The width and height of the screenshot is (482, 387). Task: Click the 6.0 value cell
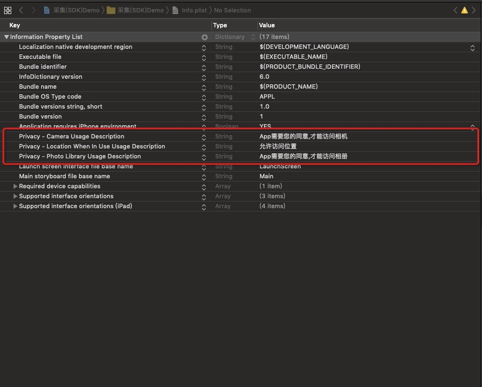264,77
